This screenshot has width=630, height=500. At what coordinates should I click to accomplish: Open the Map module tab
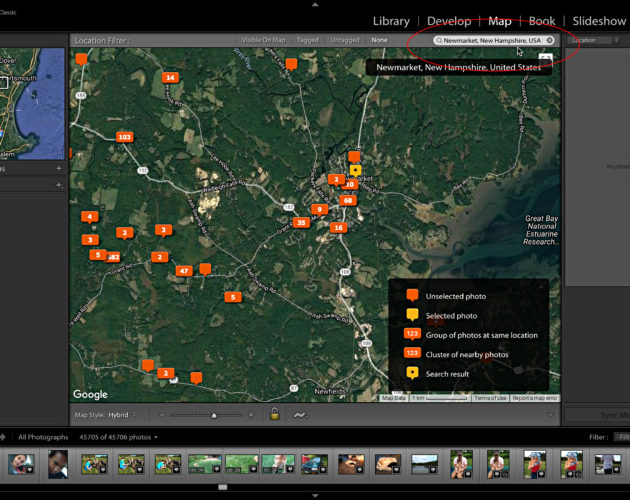pos(499,21)
